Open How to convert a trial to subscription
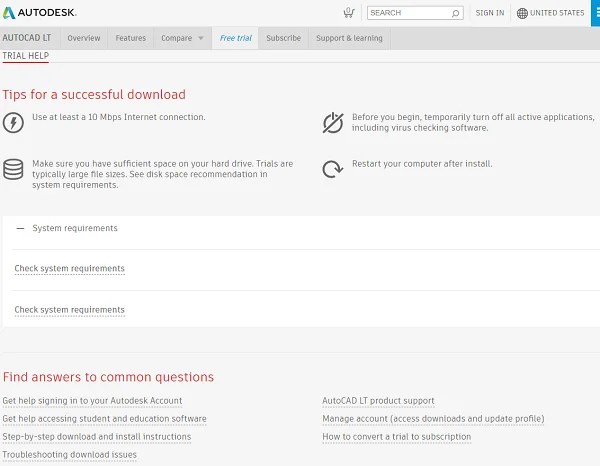 pos(396,437)
